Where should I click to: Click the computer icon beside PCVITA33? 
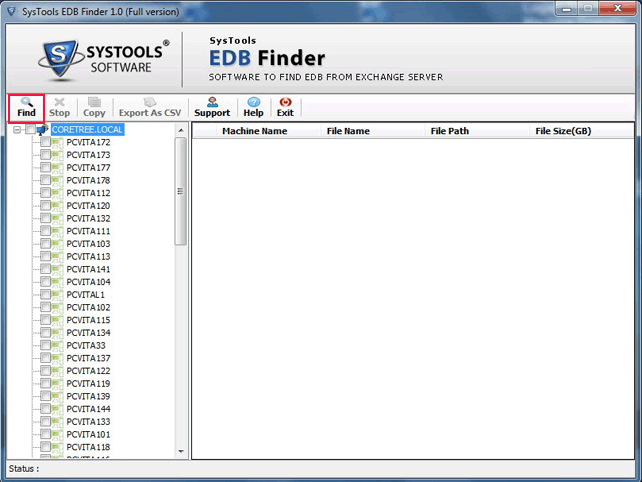(x=57, y=346)
